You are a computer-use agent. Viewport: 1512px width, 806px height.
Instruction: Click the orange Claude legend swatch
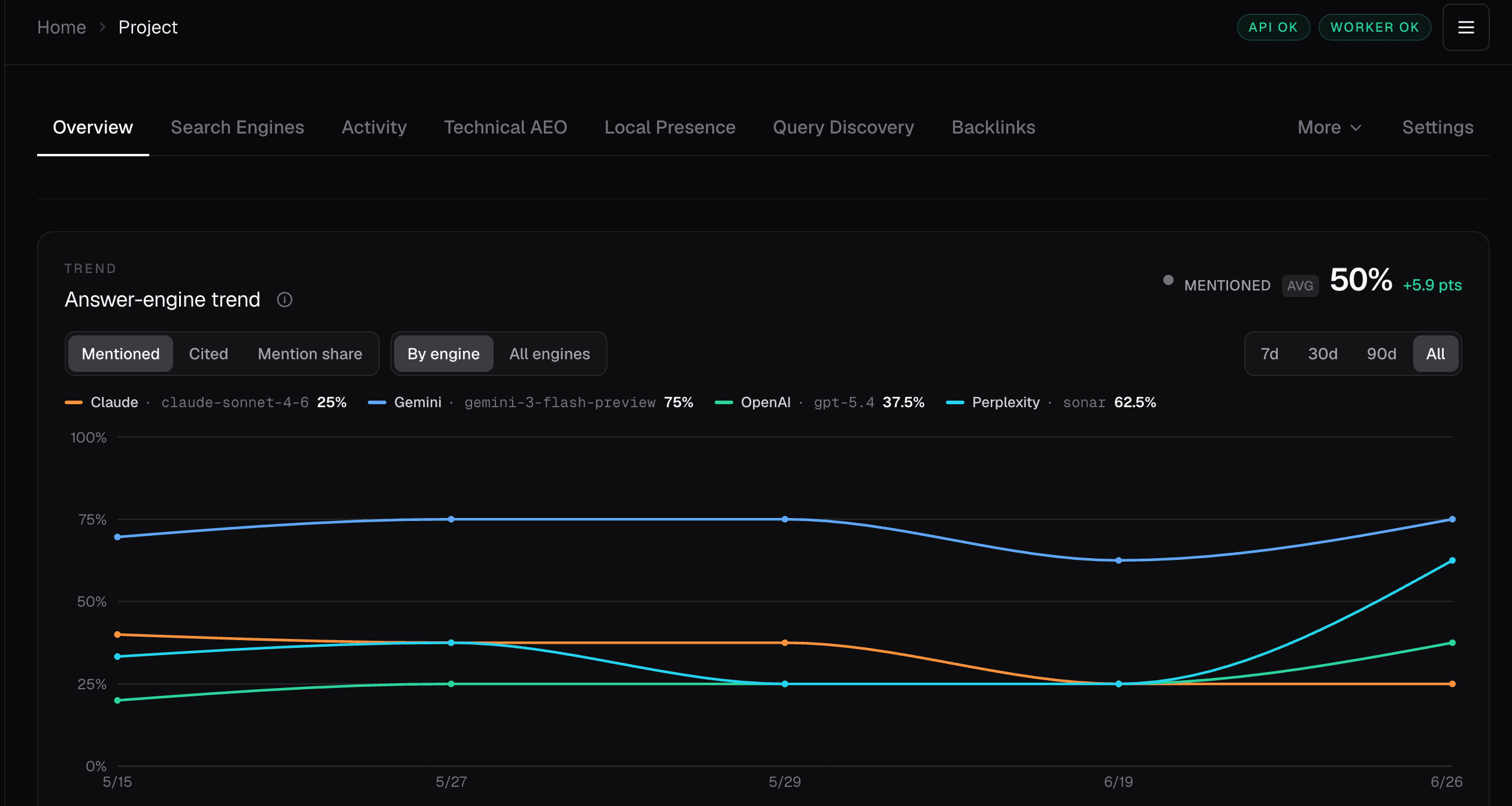[x=74, y=402]
